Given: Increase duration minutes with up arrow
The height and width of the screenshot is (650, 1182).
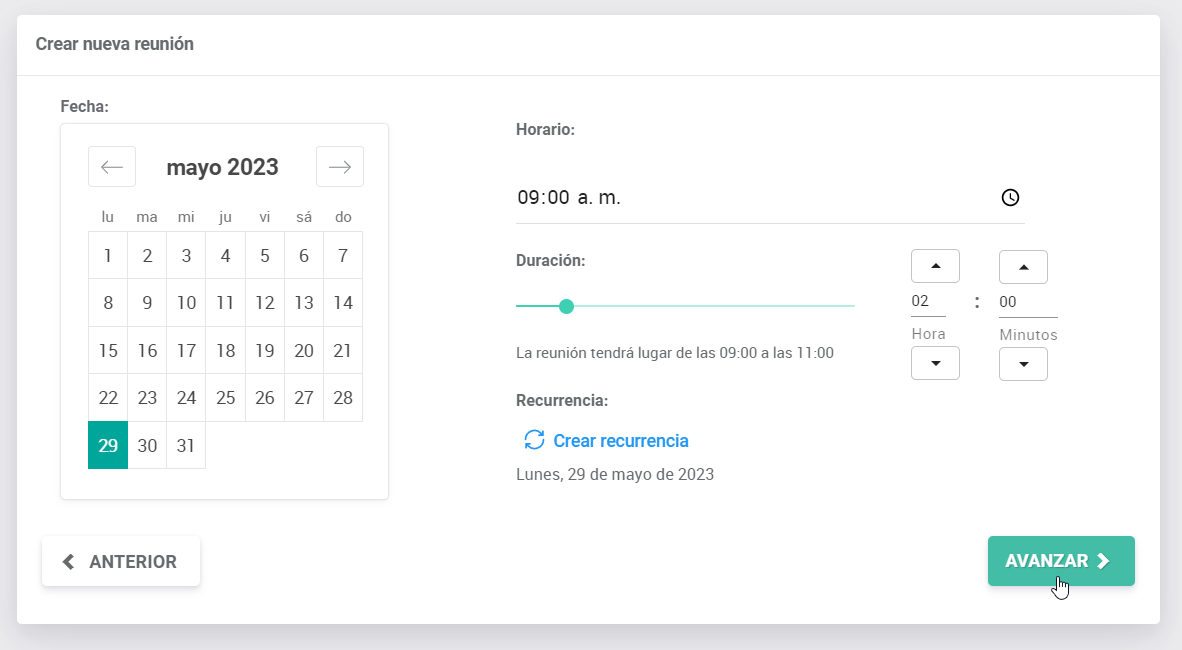Looking at the screenshot, I should point(1023,267).
